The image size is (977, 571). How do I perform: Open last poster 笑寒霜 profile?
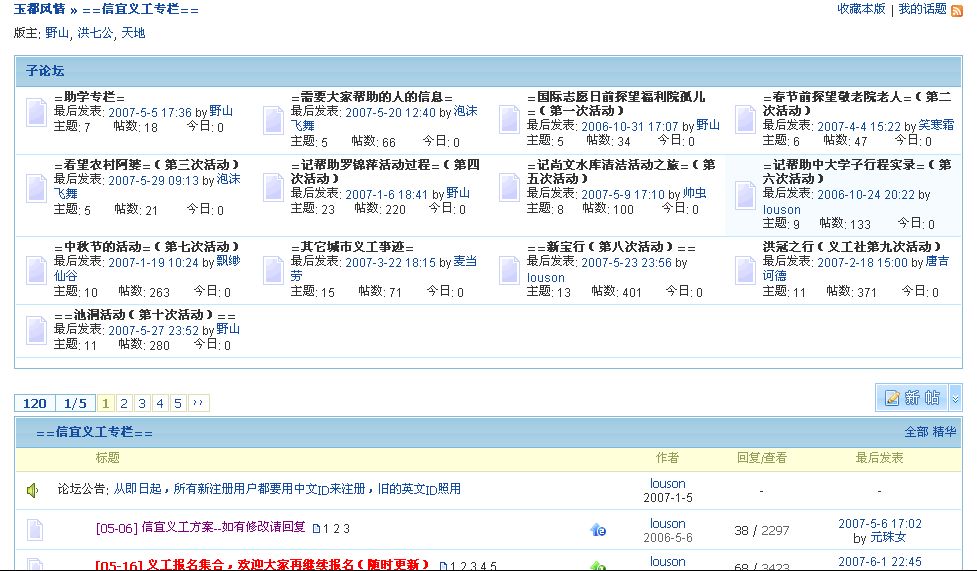tap(936, 125)
